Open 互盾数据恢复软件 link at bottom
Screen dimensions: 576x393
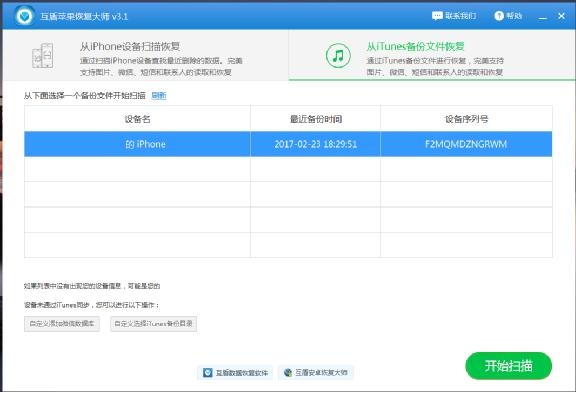(x=235, y=373)
